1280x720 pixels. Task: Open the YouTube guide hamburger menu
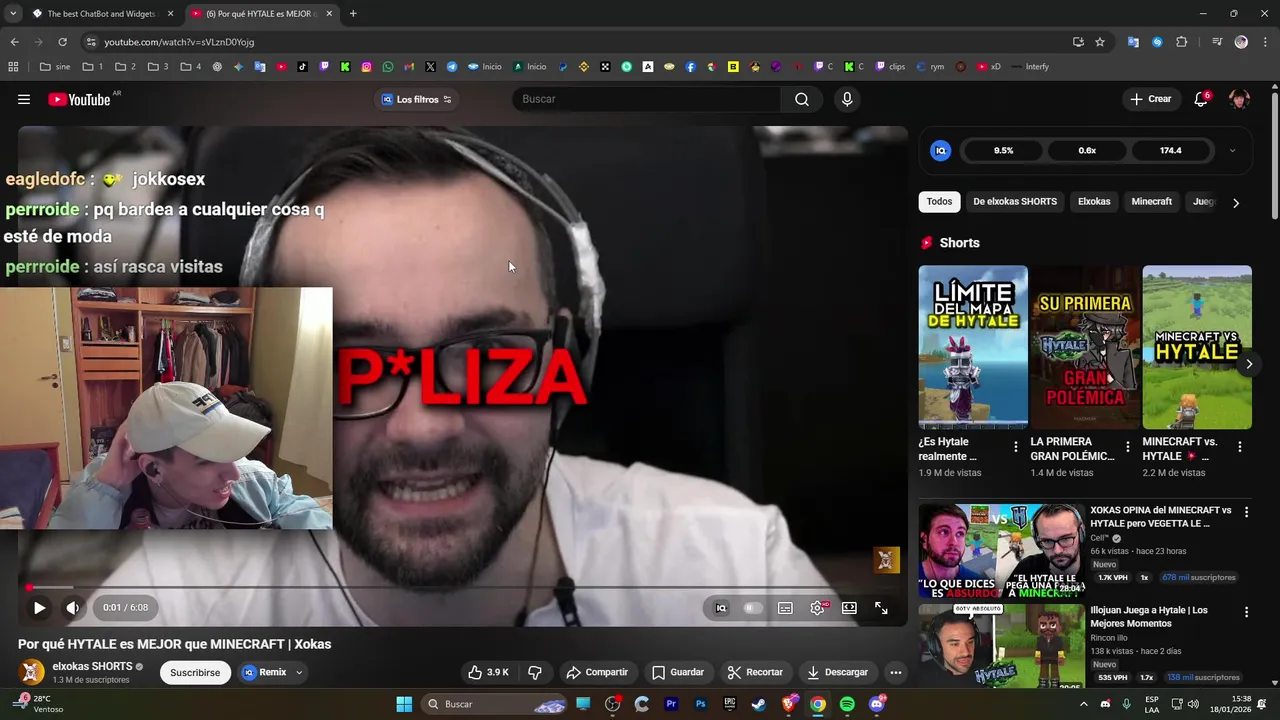[x=24, y=99]
